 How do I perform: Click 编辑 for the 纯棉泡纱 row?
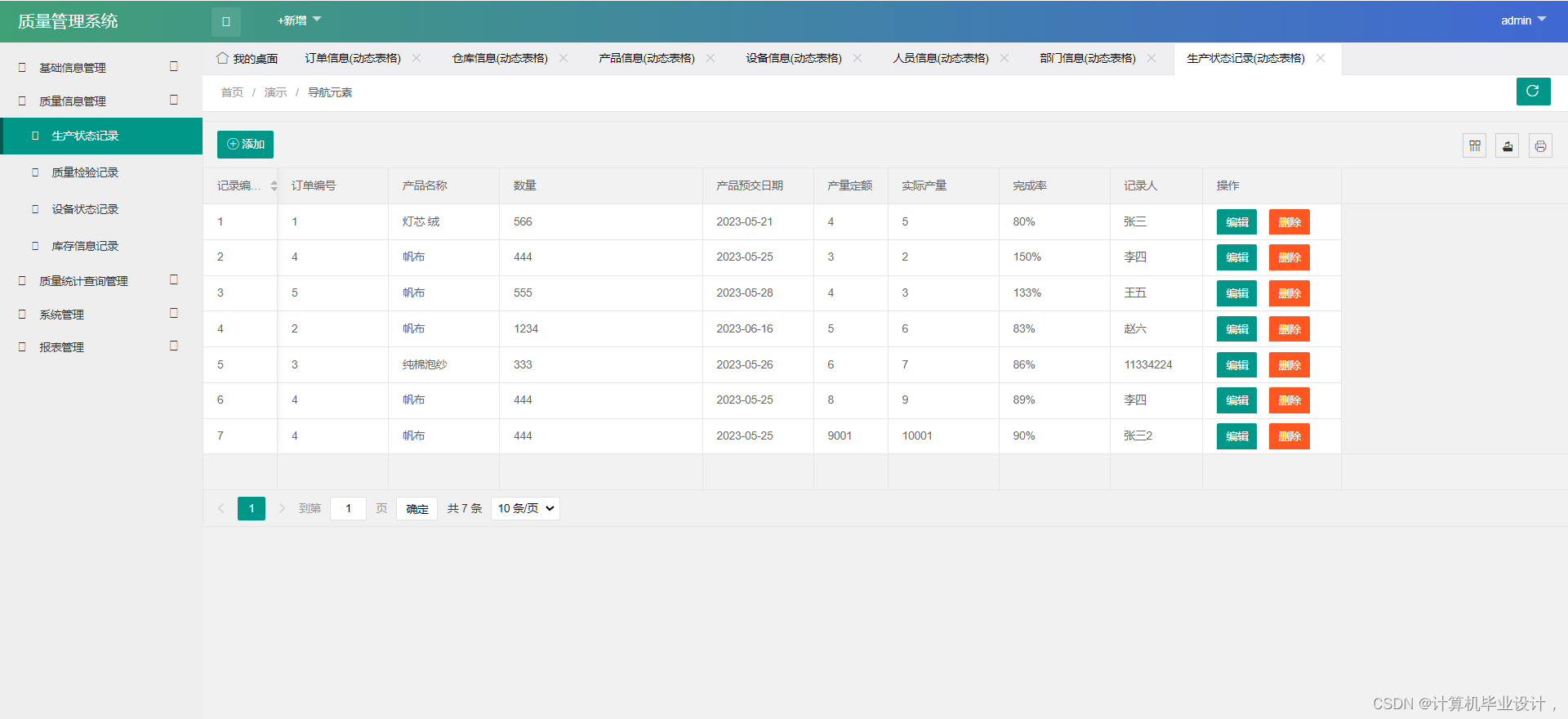pos(1236,365)
